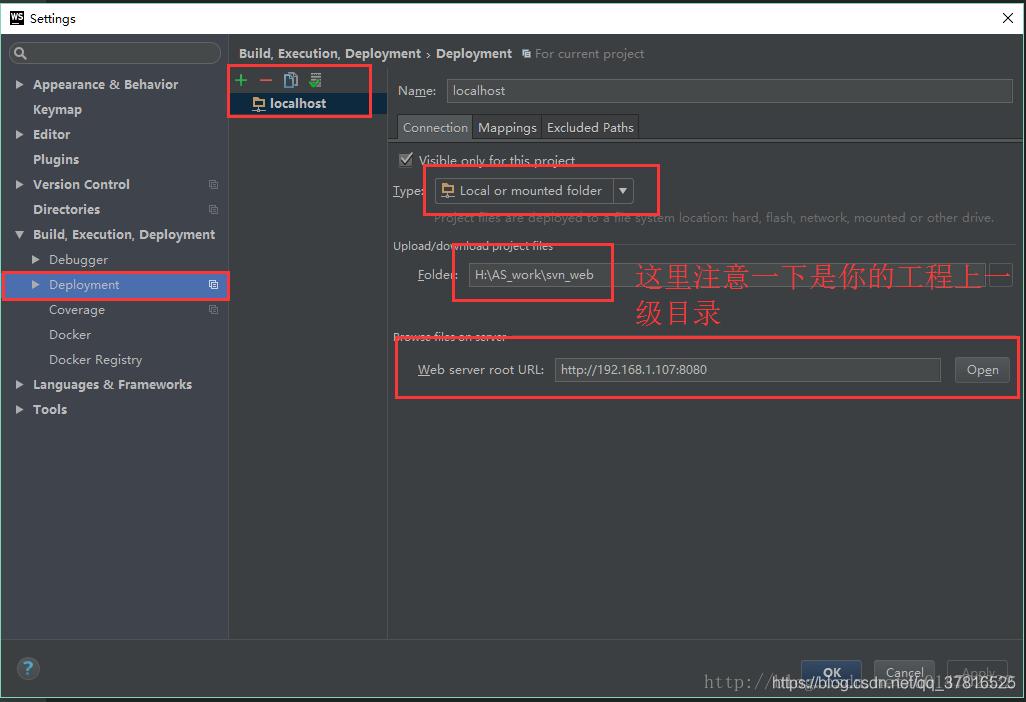Click the Web server root URL field
Image resolution: width=1026 pixels, height=702 pixels.
(x=747, y=370)
